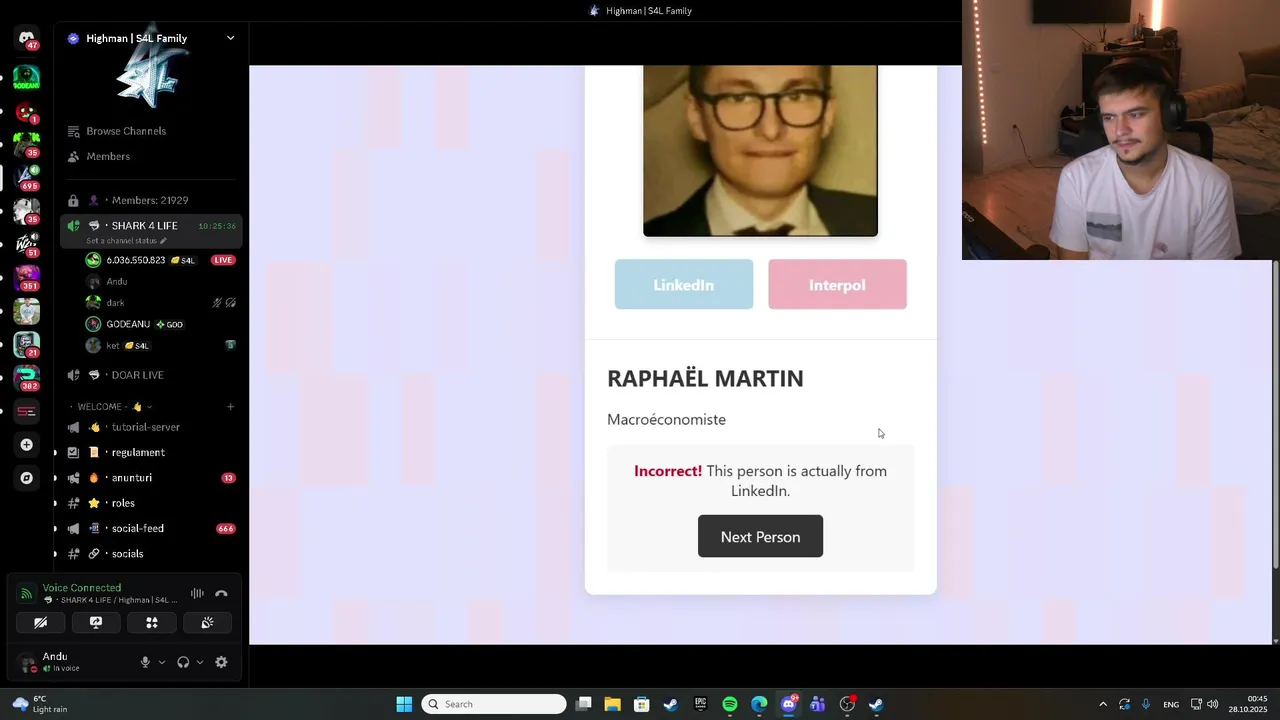Open Windows Start menu
This screenshot has width=1280, height=720.
pos(404,704)
